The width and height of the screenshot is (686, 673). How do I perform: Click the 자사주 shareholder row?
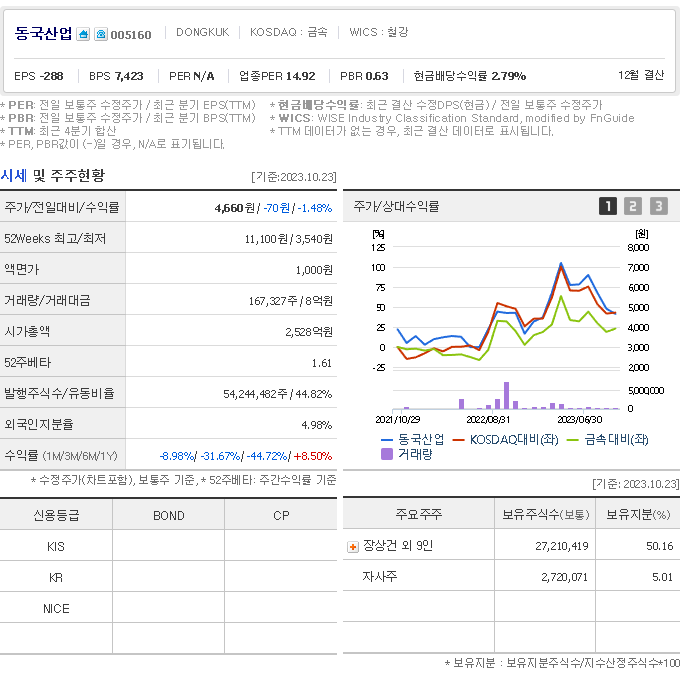511,576
